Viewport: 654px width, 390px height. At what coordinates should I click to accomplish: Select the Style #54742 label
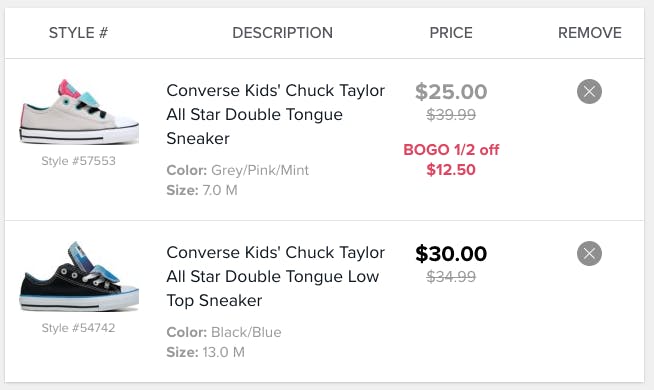click(x=78, y=327)
